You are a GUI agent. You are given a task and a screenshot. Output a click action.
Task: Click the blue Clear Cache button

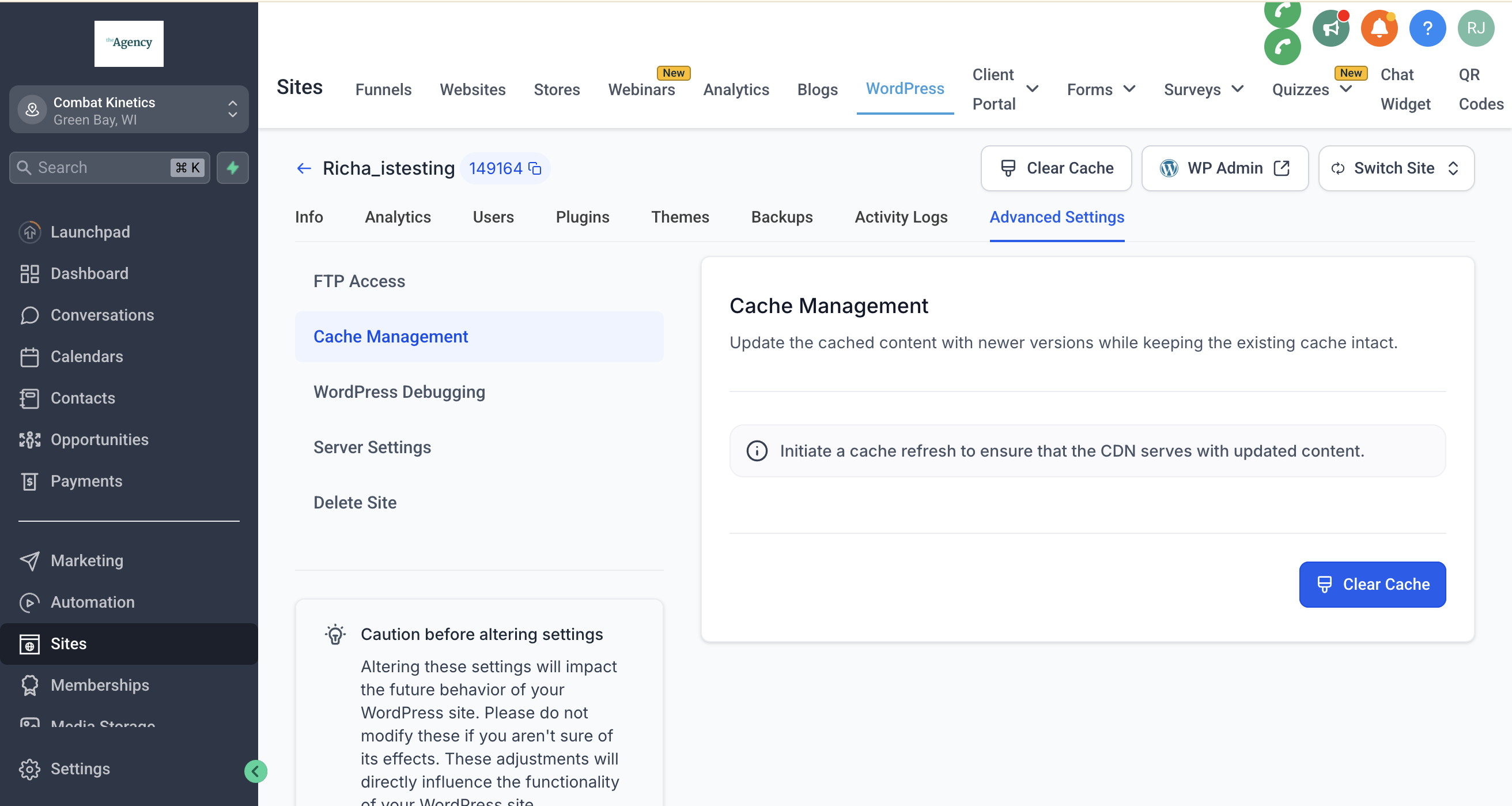click(x=1372, y=585)
